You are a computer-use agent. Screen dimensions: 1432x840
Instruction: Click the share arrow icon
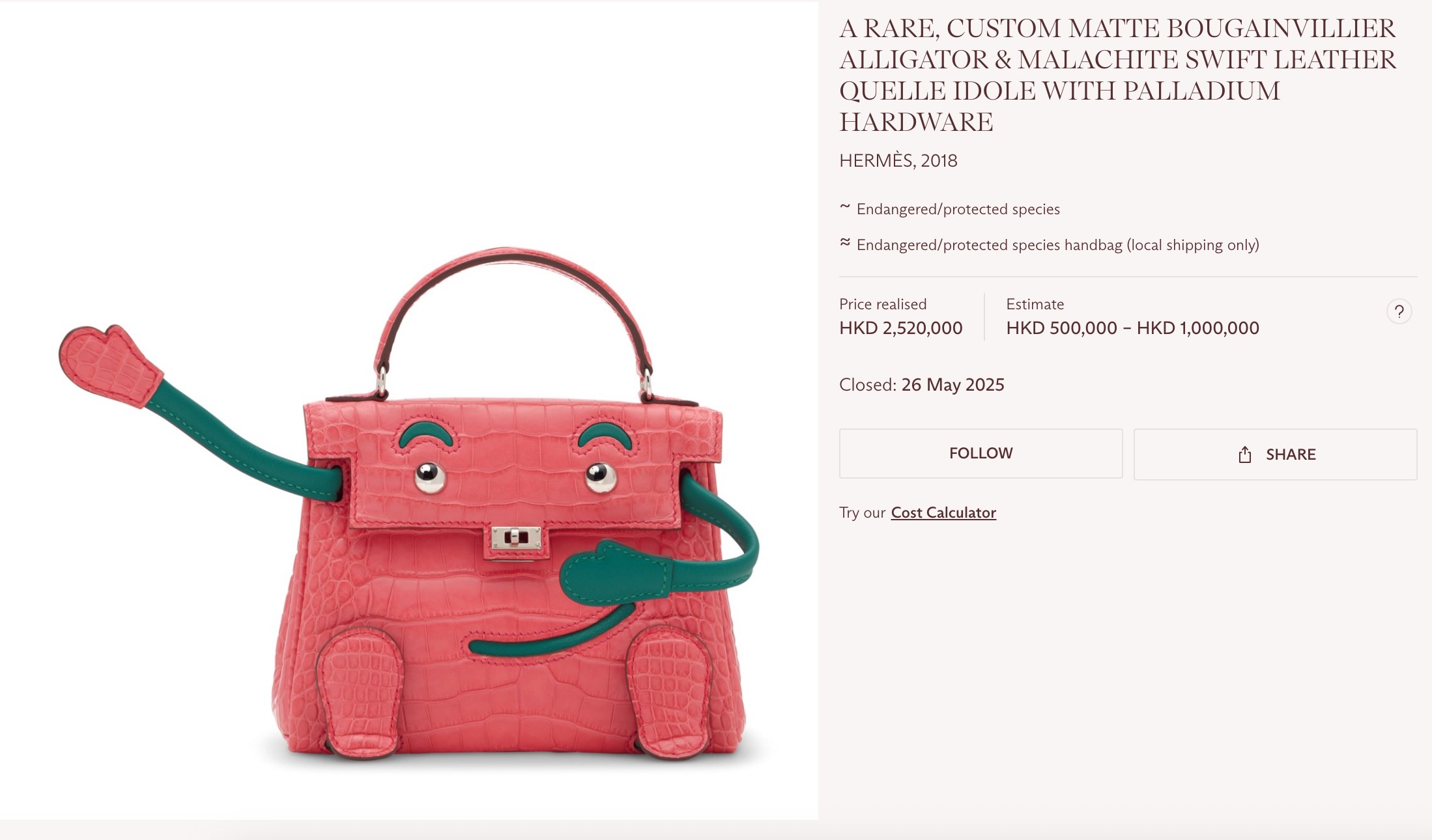pos(1244,455)
